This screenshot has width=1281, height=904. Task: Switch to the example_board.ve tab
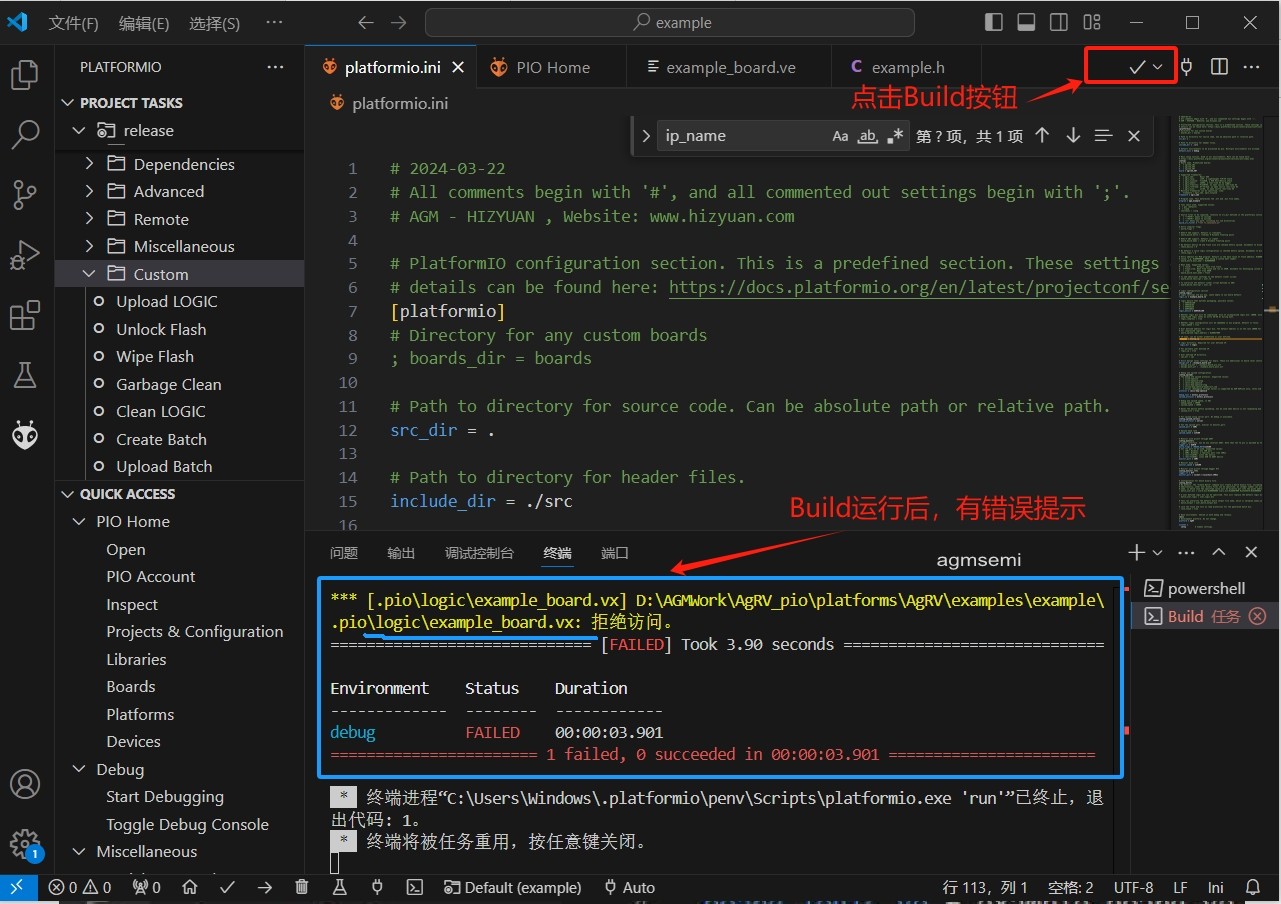point(730,67)
